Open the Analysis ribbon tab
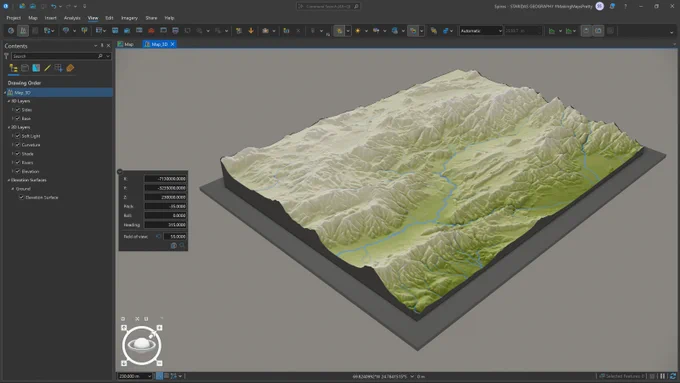680x383 pixels. [72, 18]
